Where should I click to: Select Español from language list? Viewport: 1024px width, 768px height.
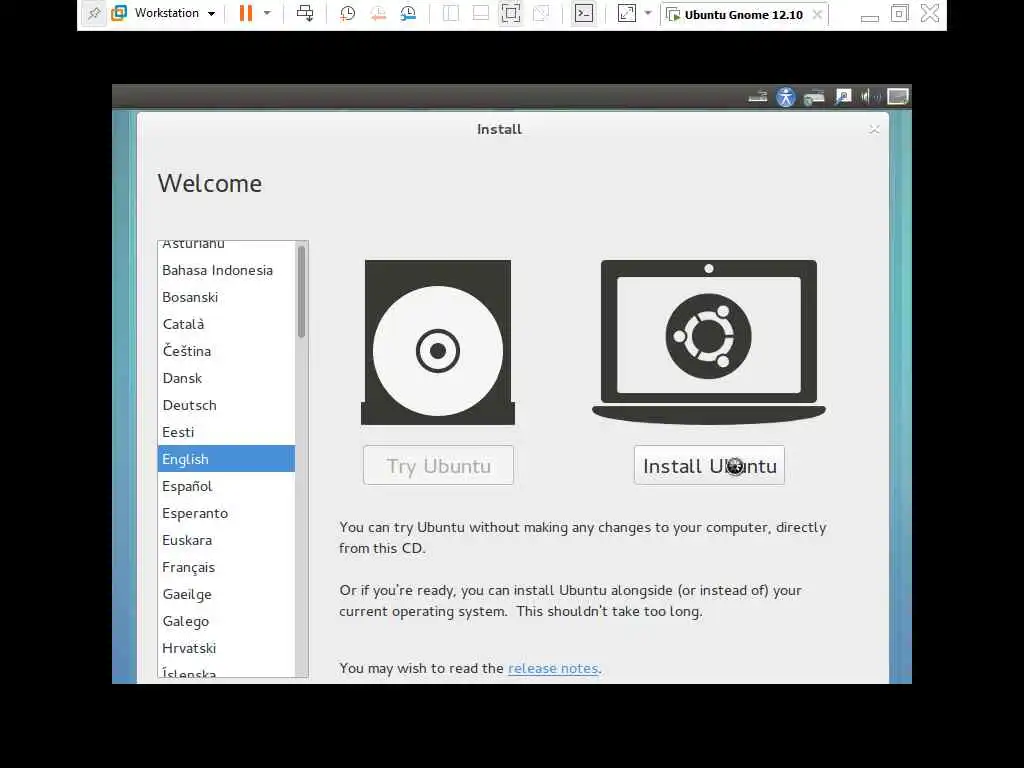(x=227, y=486)
